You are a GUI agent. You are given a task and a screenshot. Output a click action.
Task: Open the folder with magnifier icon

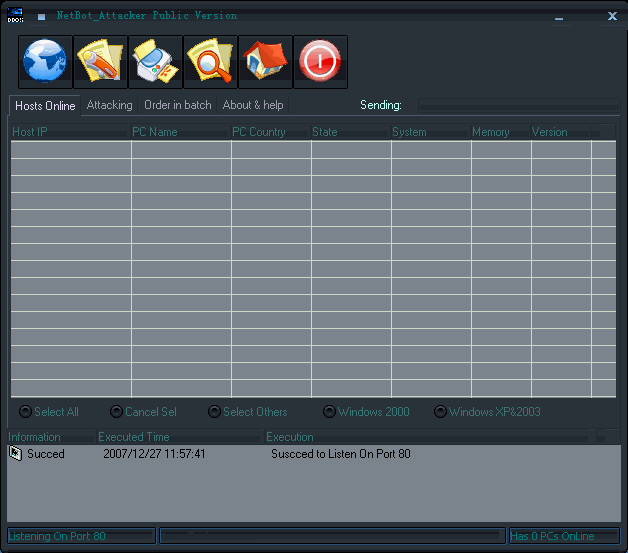(x=210, y=62)
